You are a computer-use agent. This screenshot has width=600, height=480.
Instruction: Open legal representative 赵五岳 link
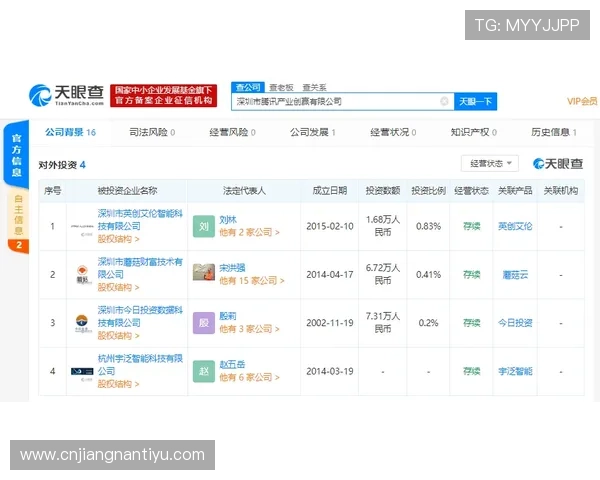(x=232, y=364)
